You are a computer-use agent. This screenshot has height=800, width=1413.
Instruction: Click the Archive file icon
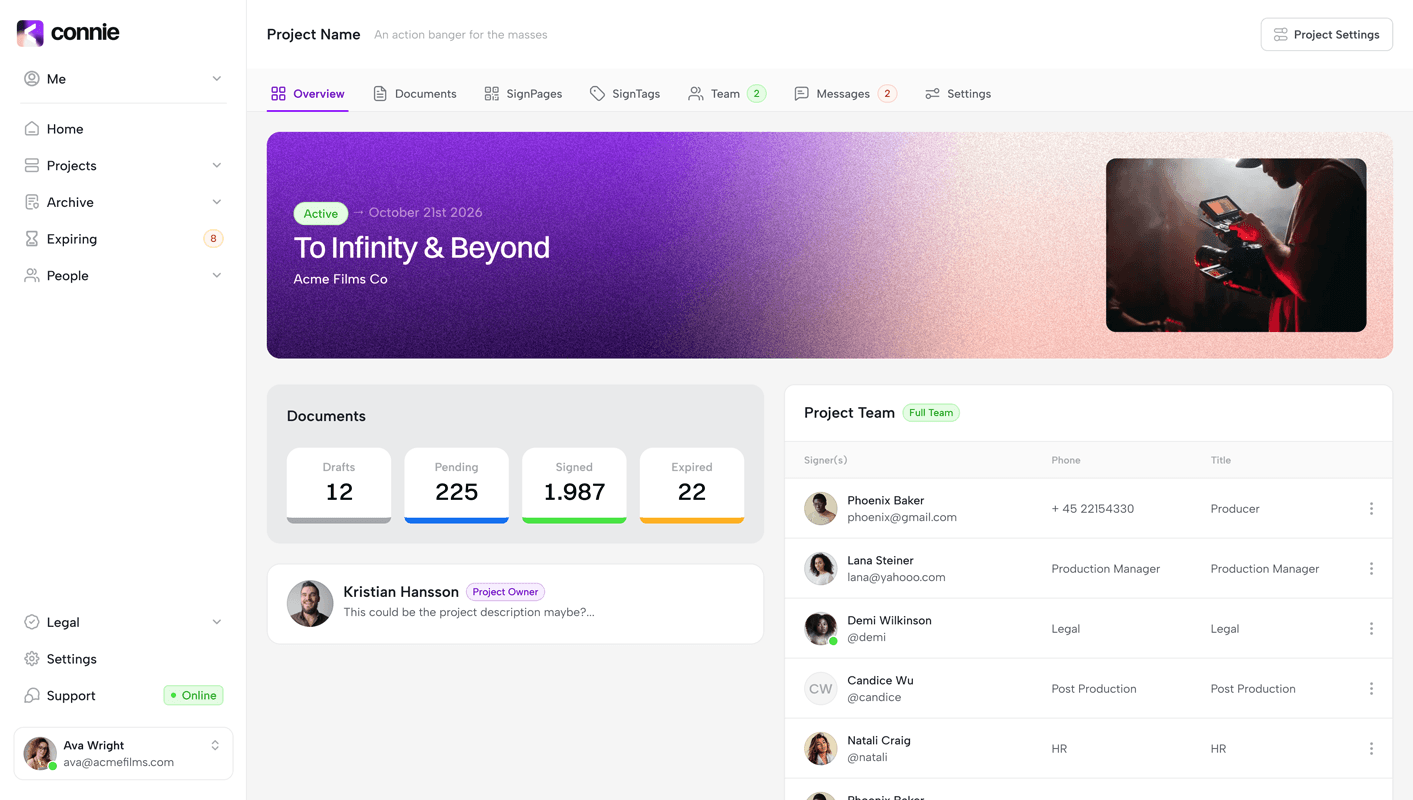[x=32, y=202]
